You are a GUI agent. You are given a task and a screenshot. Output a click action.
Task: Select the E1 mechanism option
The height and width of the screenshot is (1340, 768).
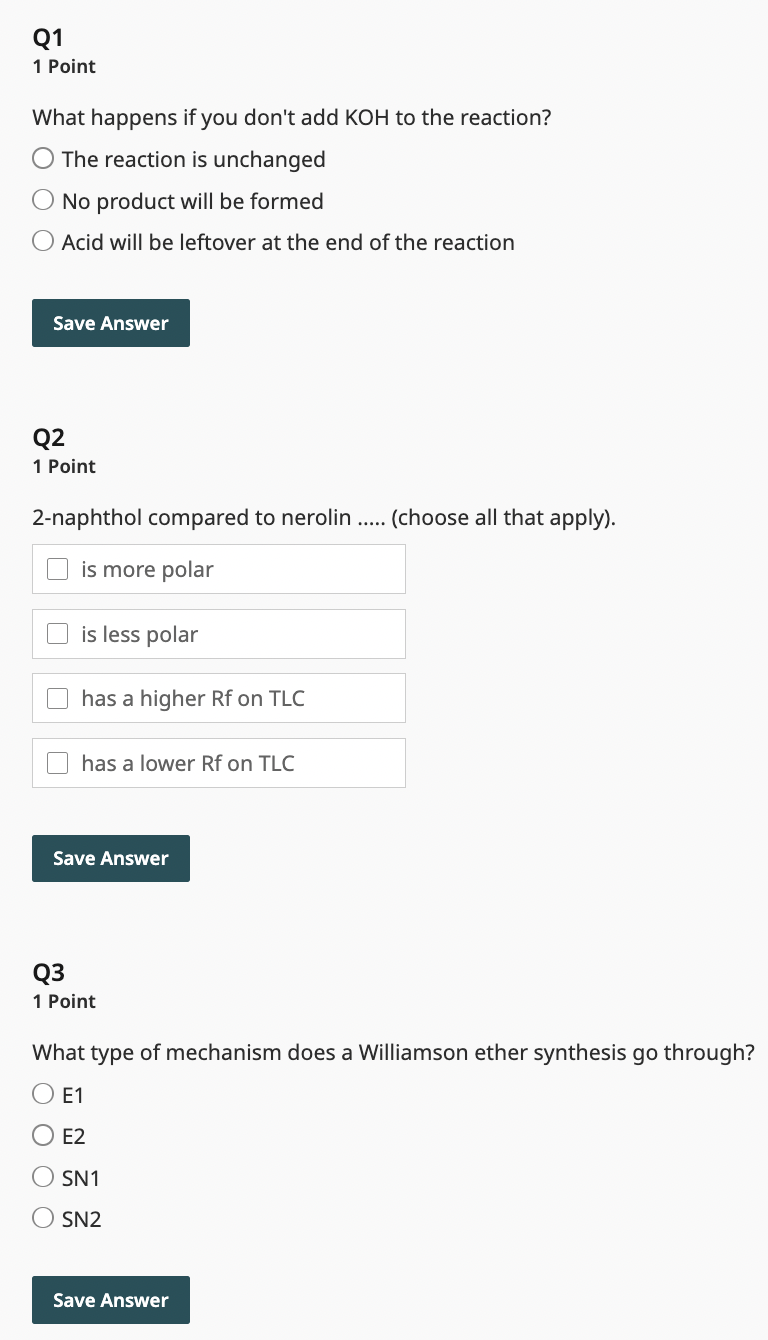click(x=43, y=1093)
